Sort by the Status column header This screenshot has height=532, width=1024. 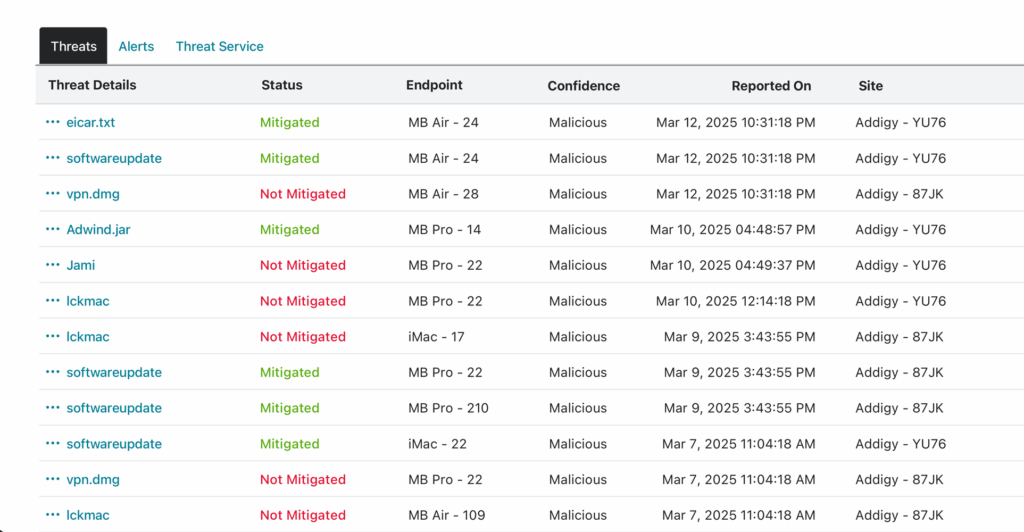(x=281, y=85)
